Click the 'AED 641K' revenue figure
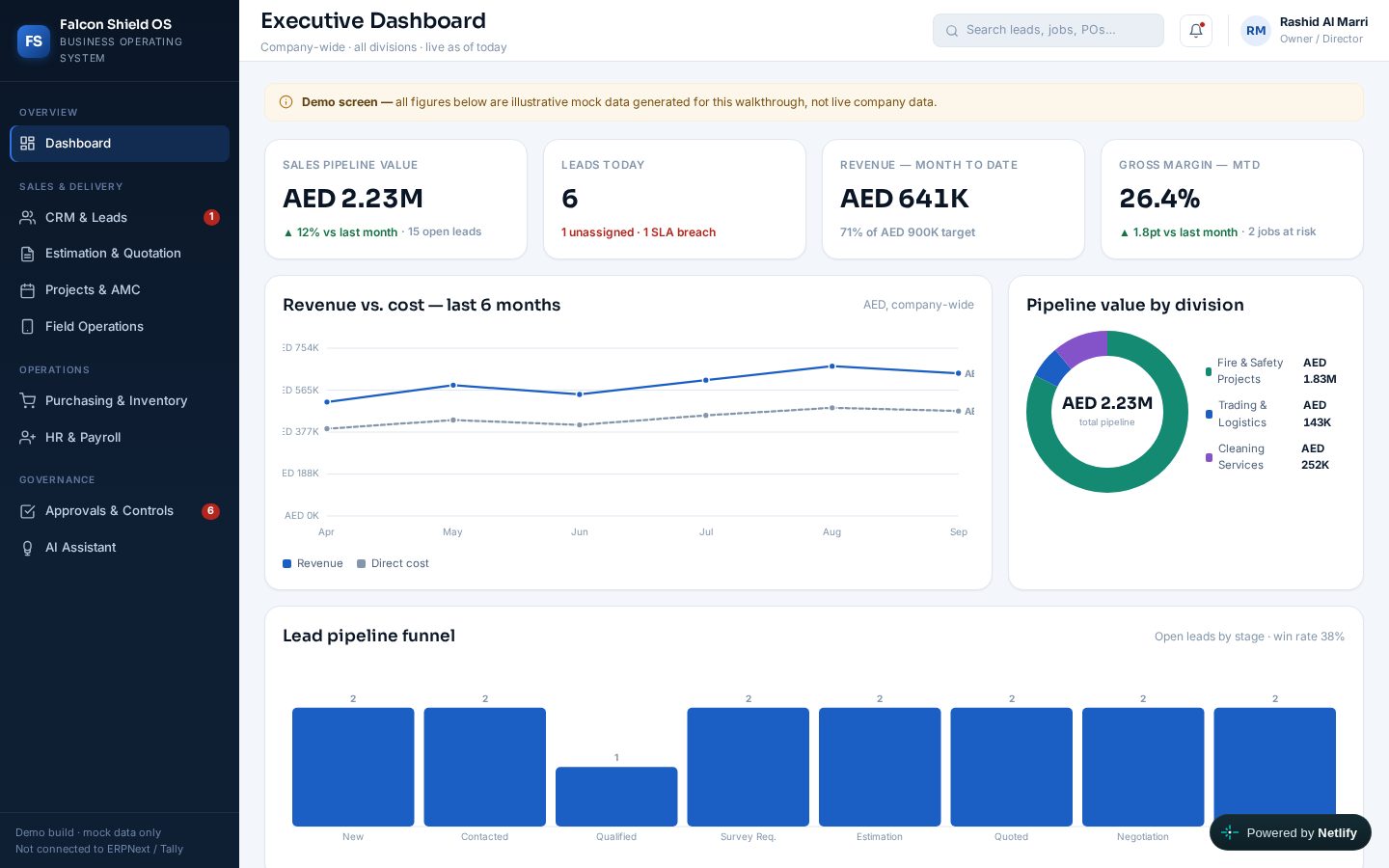Screen dimensions: 1389x868 (905, 199)
